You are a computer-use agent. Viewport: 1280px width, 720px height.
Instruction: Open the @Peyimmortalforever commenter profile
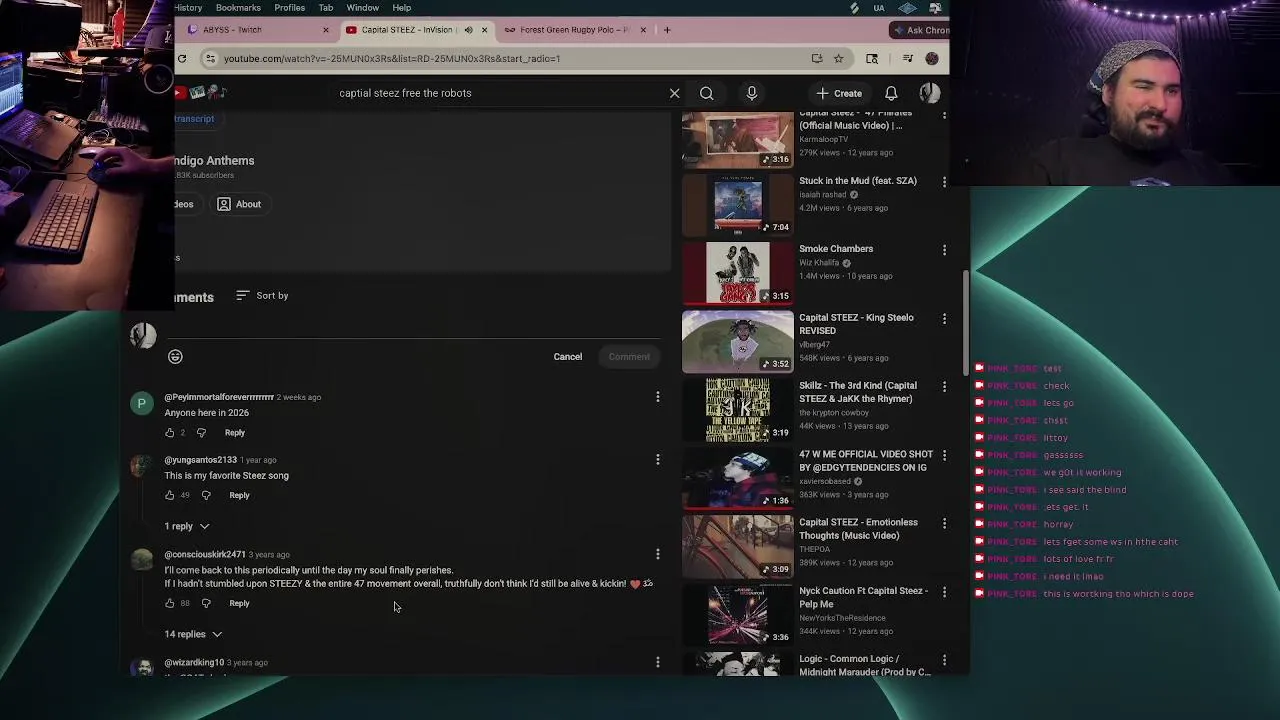219,397
